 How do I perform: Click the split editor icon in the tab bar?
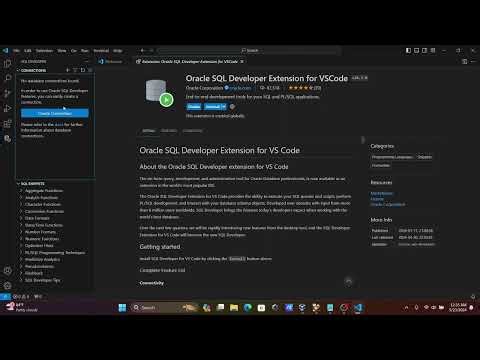pos(464,61)
